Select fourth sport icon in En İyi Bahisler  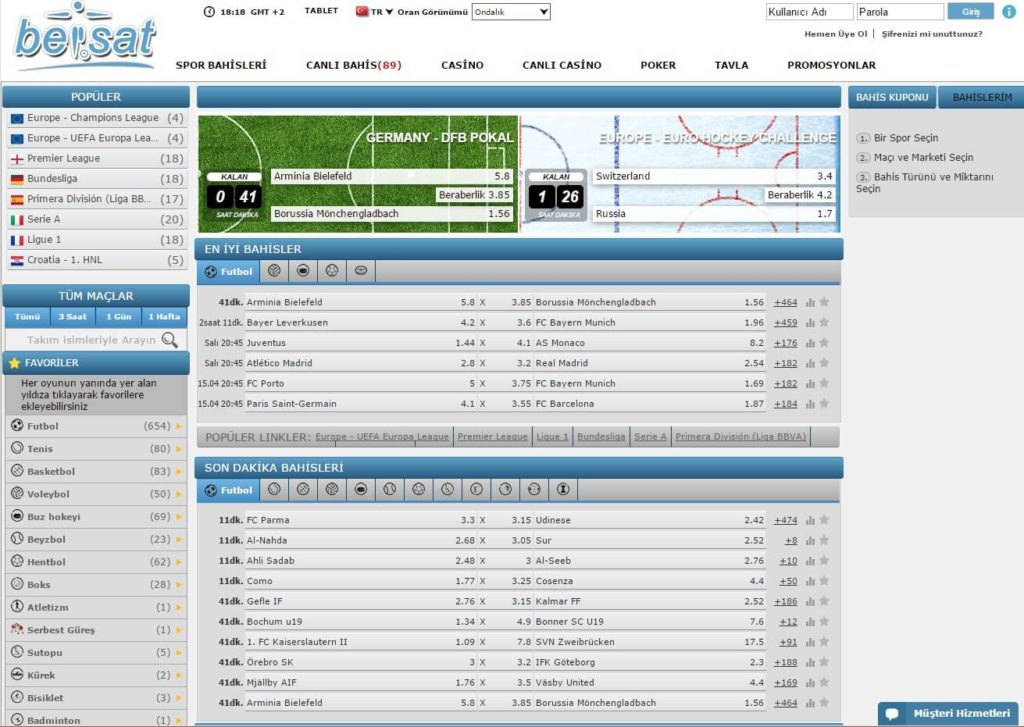tap(332, 270)
